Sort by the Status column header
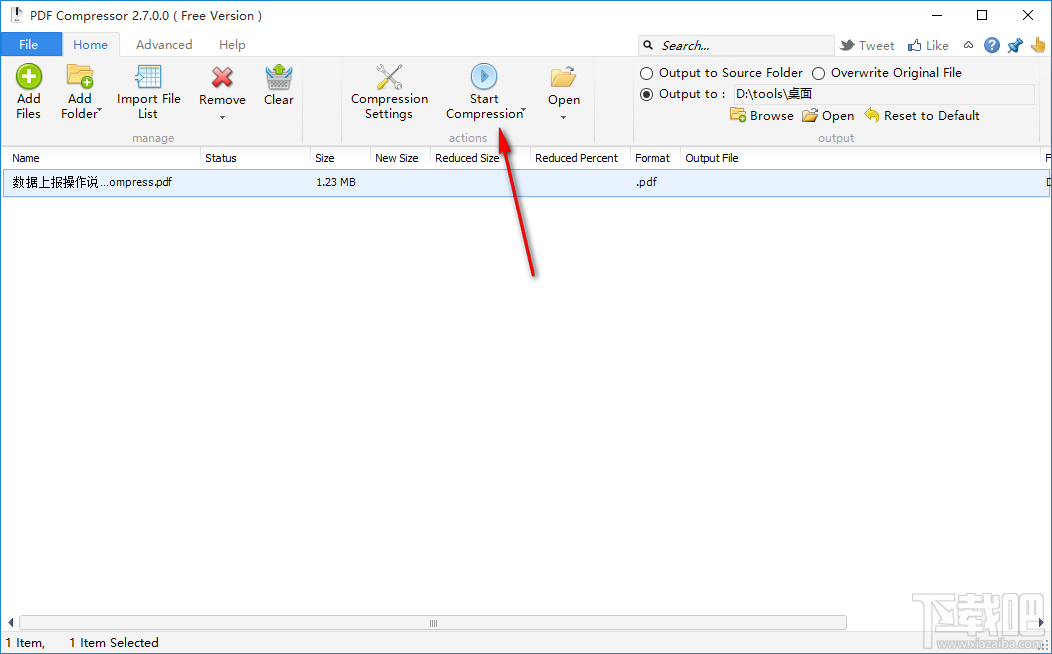Screen dimensions: 1052x654 click(x=256, y=158)
